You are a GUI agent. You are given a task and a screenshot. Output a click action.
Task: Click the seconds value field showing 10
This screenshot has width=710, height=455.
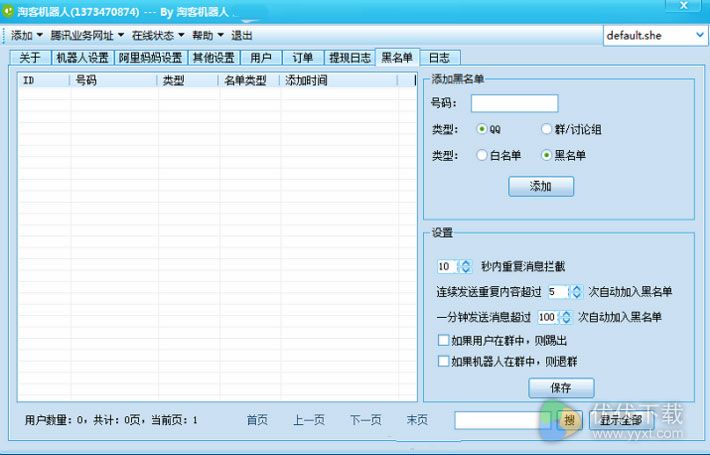(447, 266)
